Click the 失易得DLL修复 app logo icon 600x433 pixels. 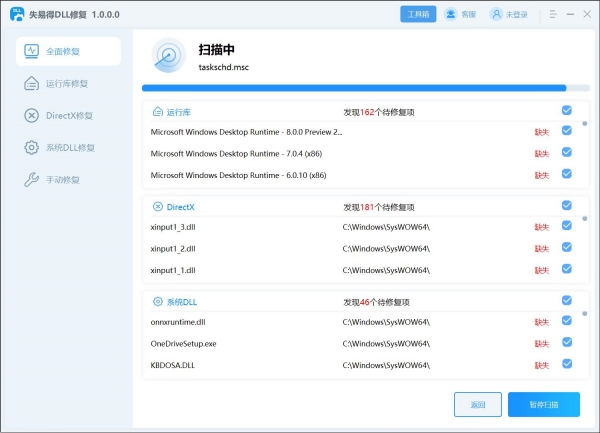coord(17,14)
